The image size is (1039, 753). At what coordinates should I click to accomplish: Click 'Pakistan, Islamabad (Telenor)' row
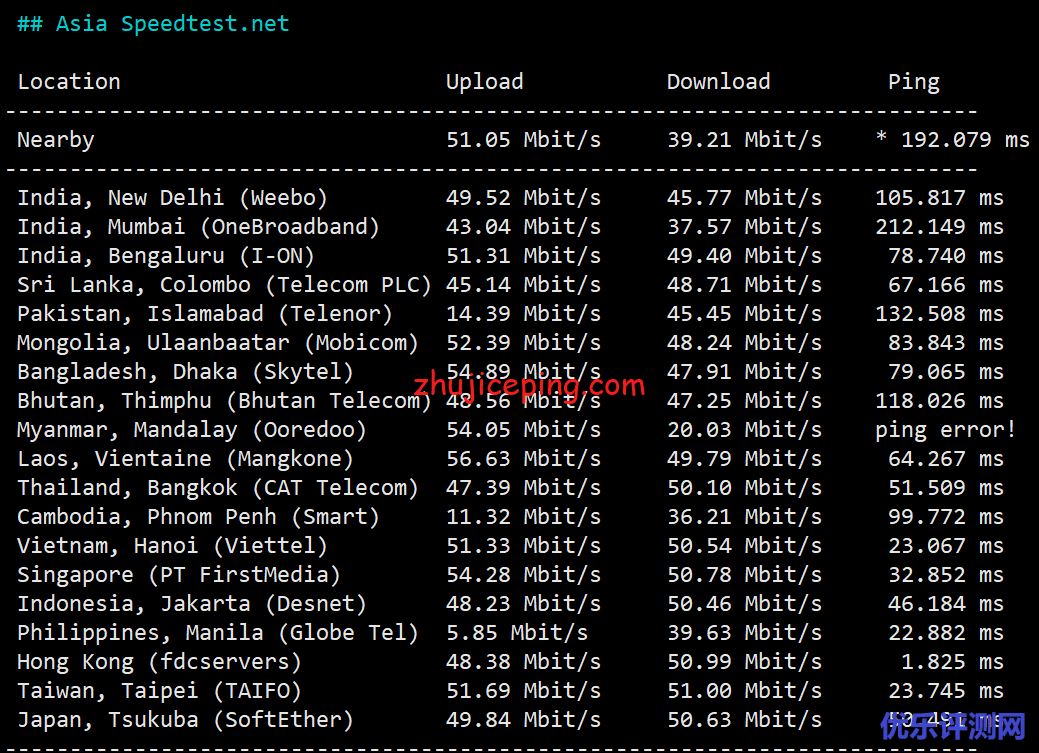(510, 314)
